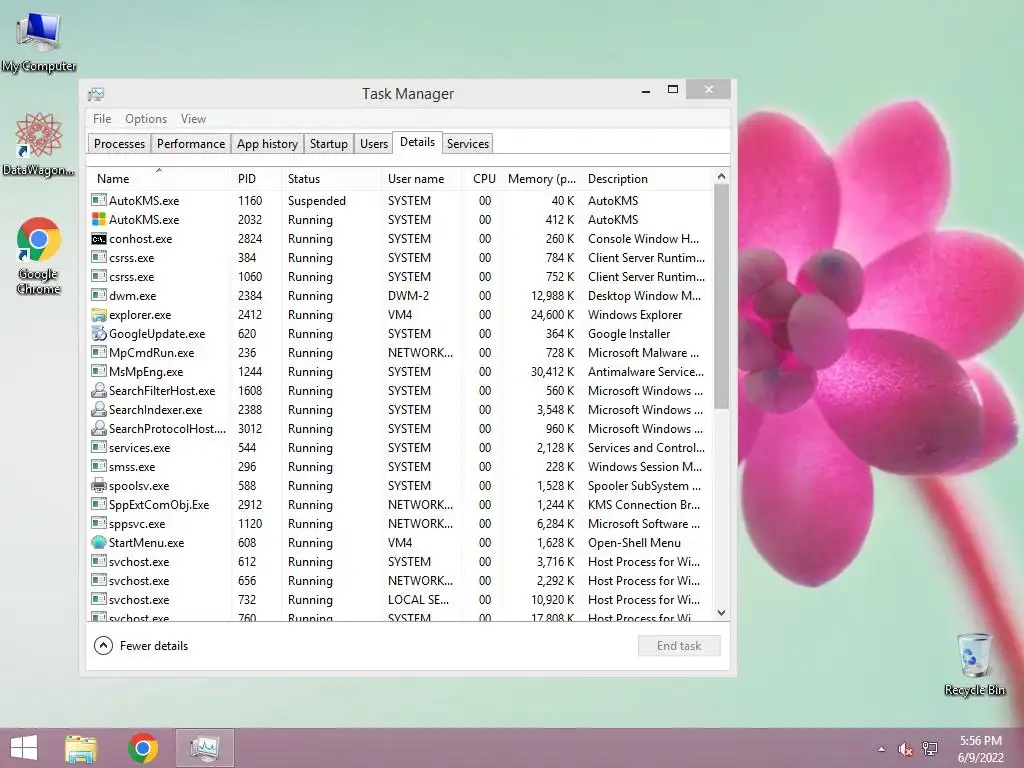Click the dwm.exe process icon

pos(99,296)
